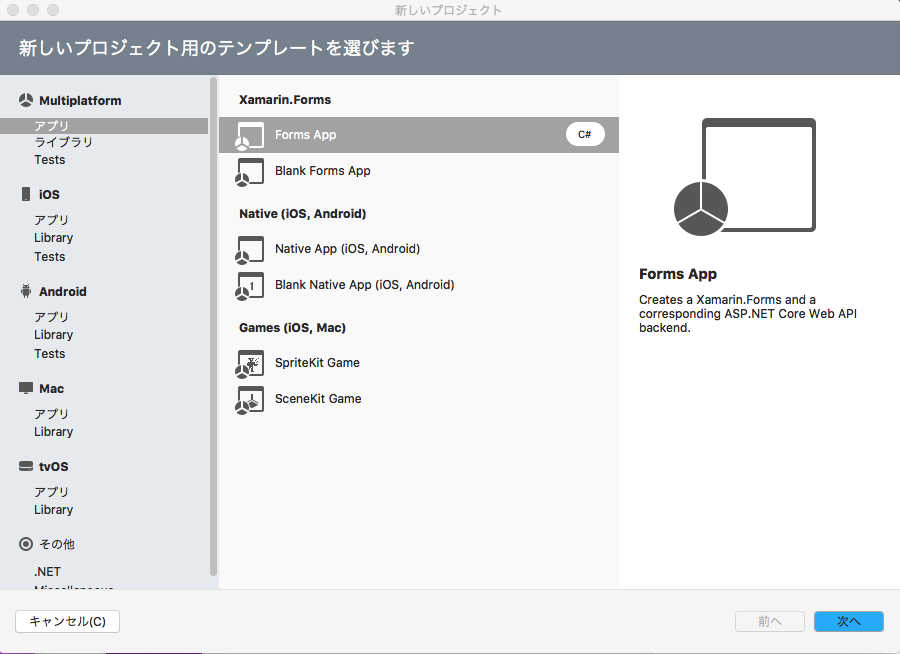Select Library under tvOS
Viewport: 900px width, 654px height.
click(53, 510)
